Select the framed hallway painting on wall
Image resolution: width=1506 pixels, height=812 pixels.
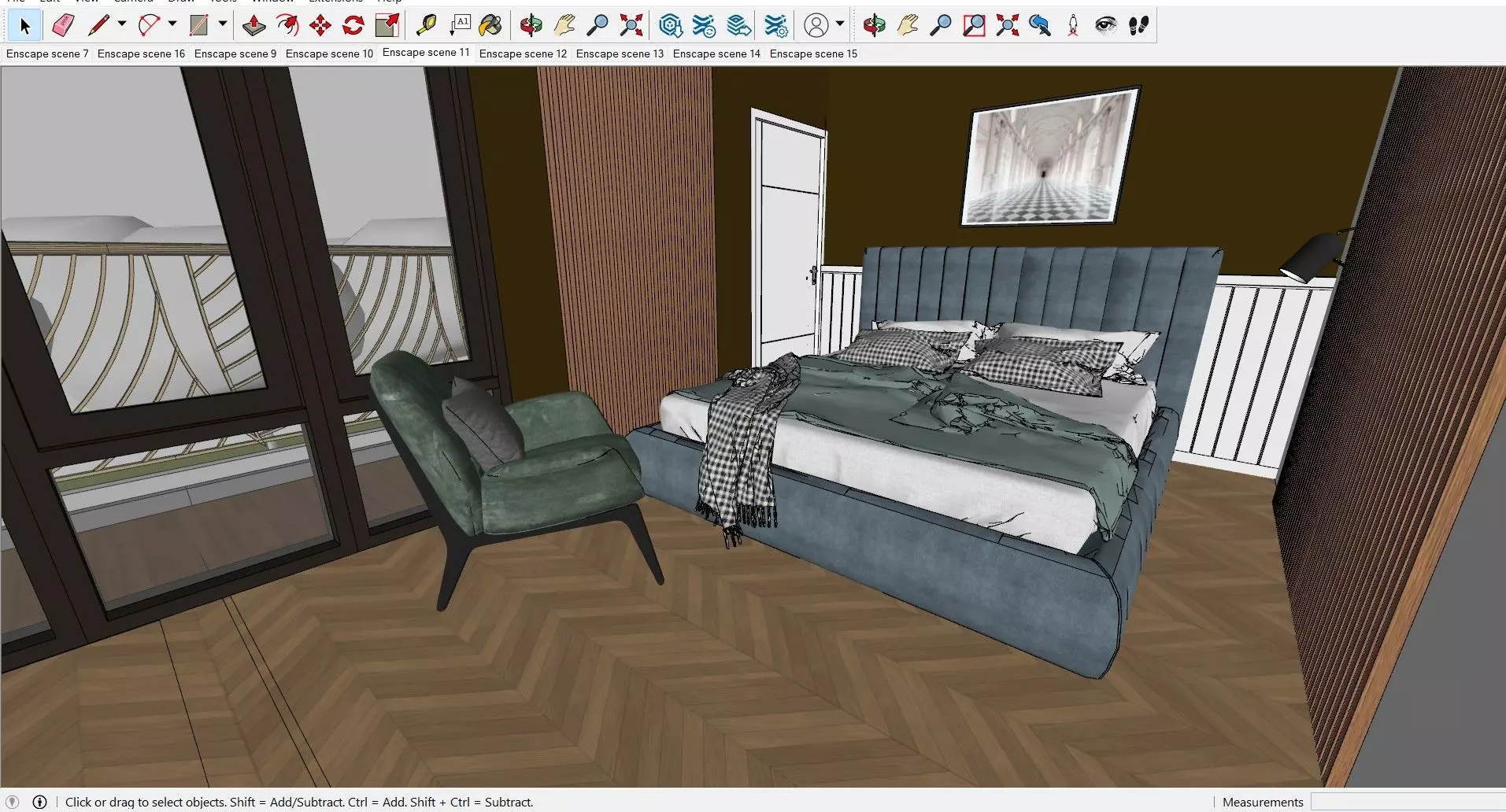tap(1050, 156)
